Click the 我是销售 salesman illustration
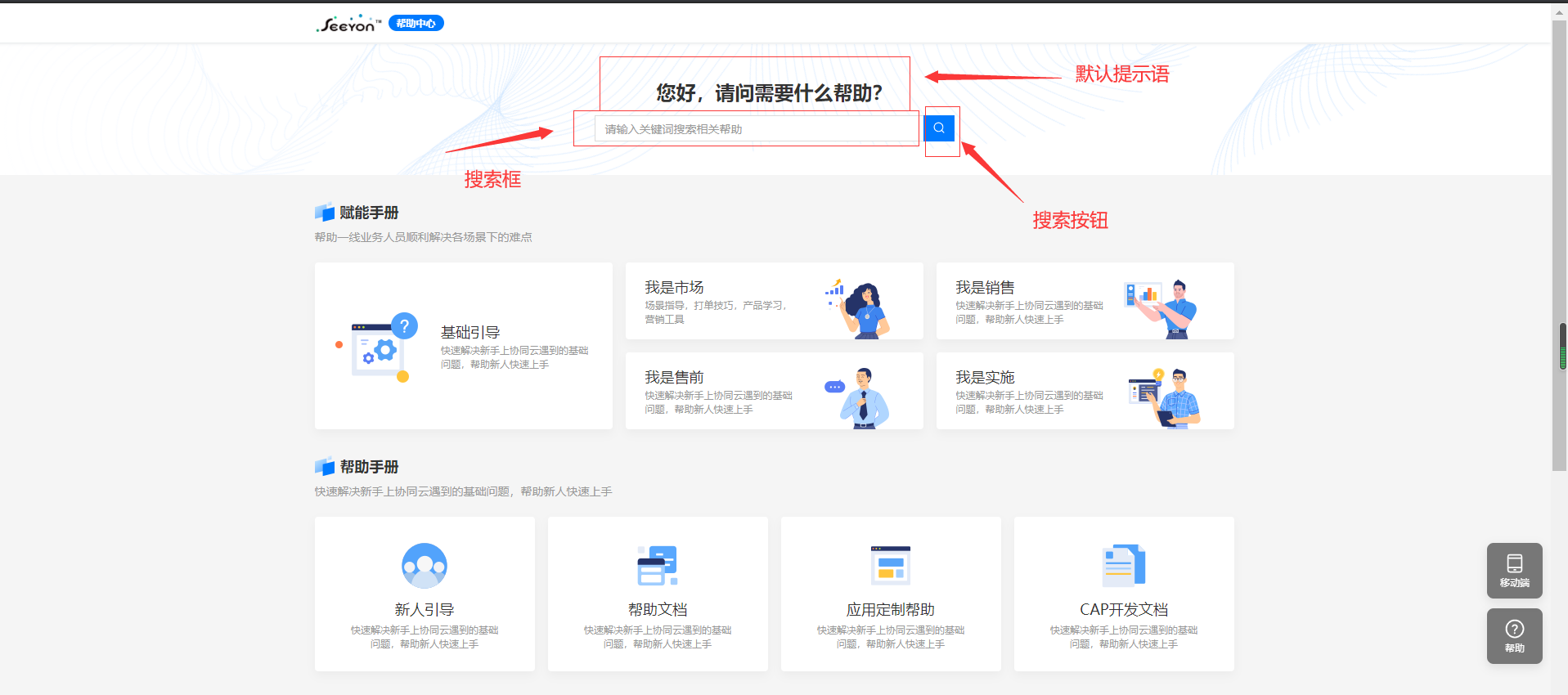1568x695 pixels. click(1161, 308)
